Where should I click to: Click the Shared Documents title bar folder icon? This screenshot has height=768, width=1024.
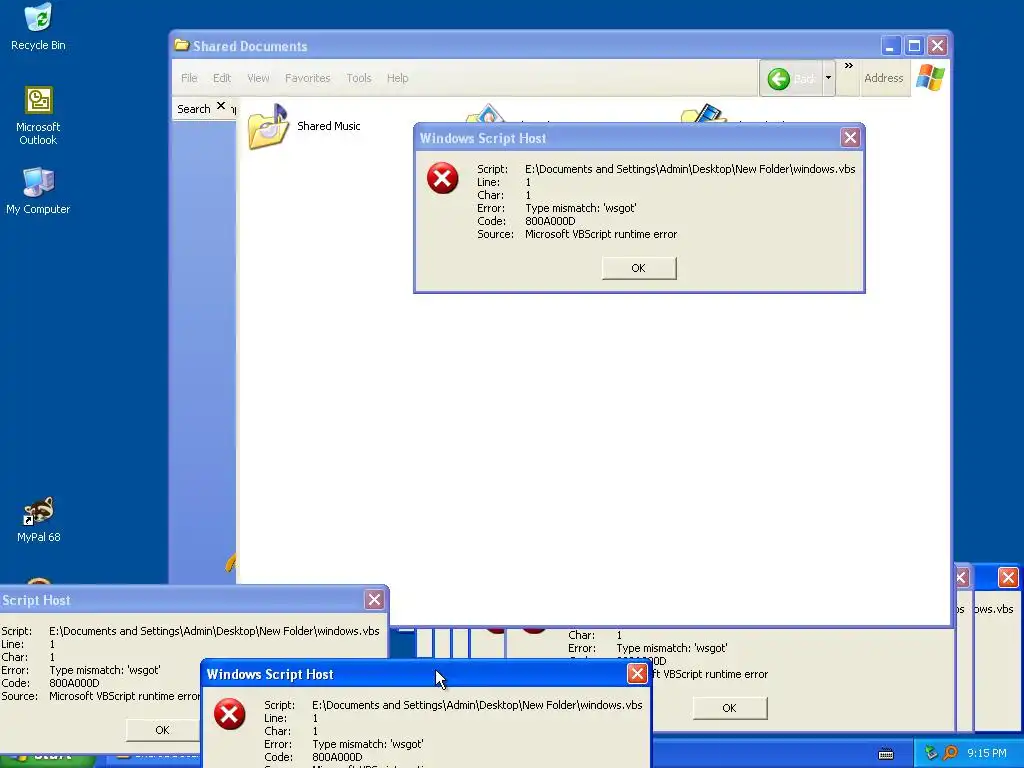182,45
